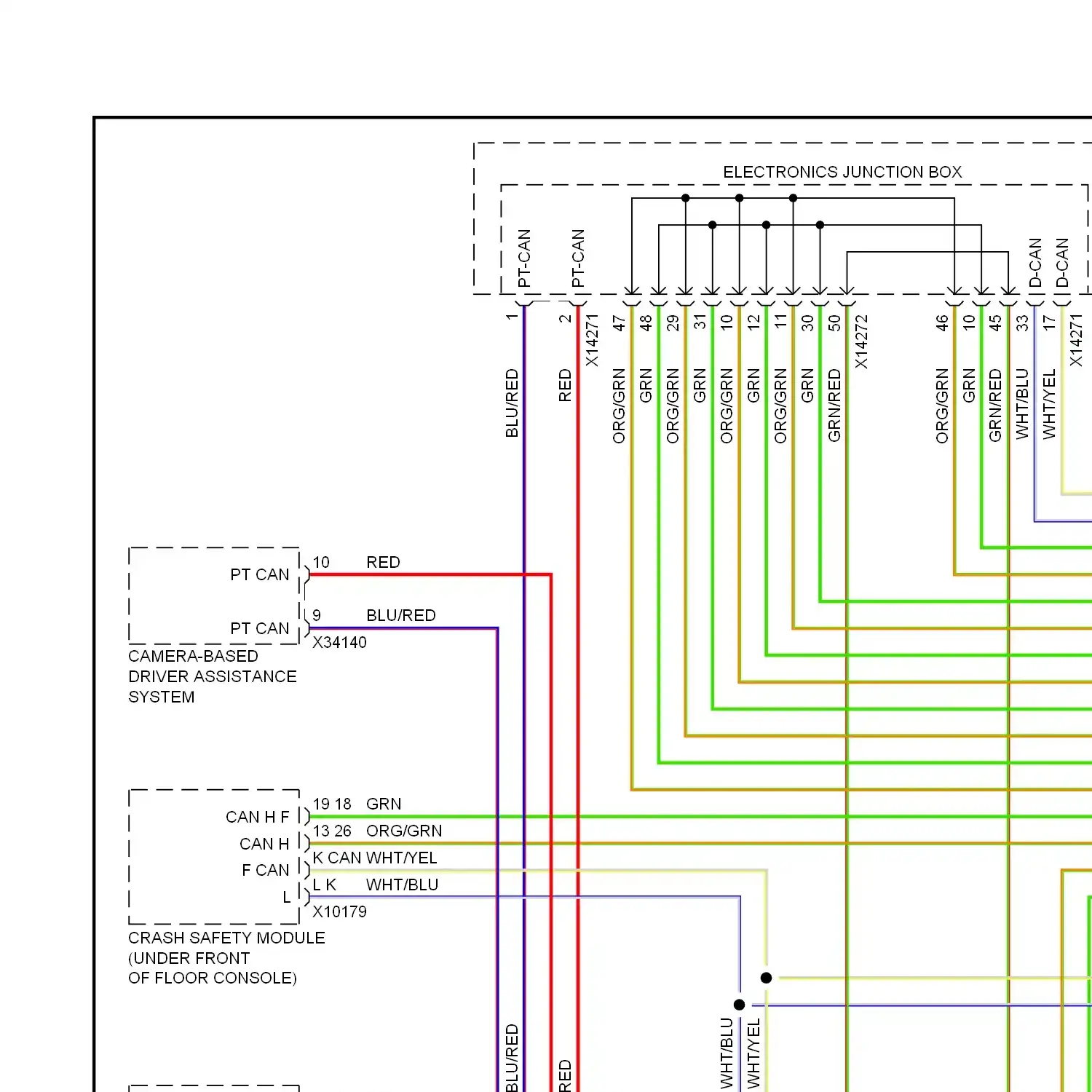Click WHT/BLU wire label beside pin 33
Image resolution: width=1092 pixels, height=1092 pixels.
[x=1023, y=404]
